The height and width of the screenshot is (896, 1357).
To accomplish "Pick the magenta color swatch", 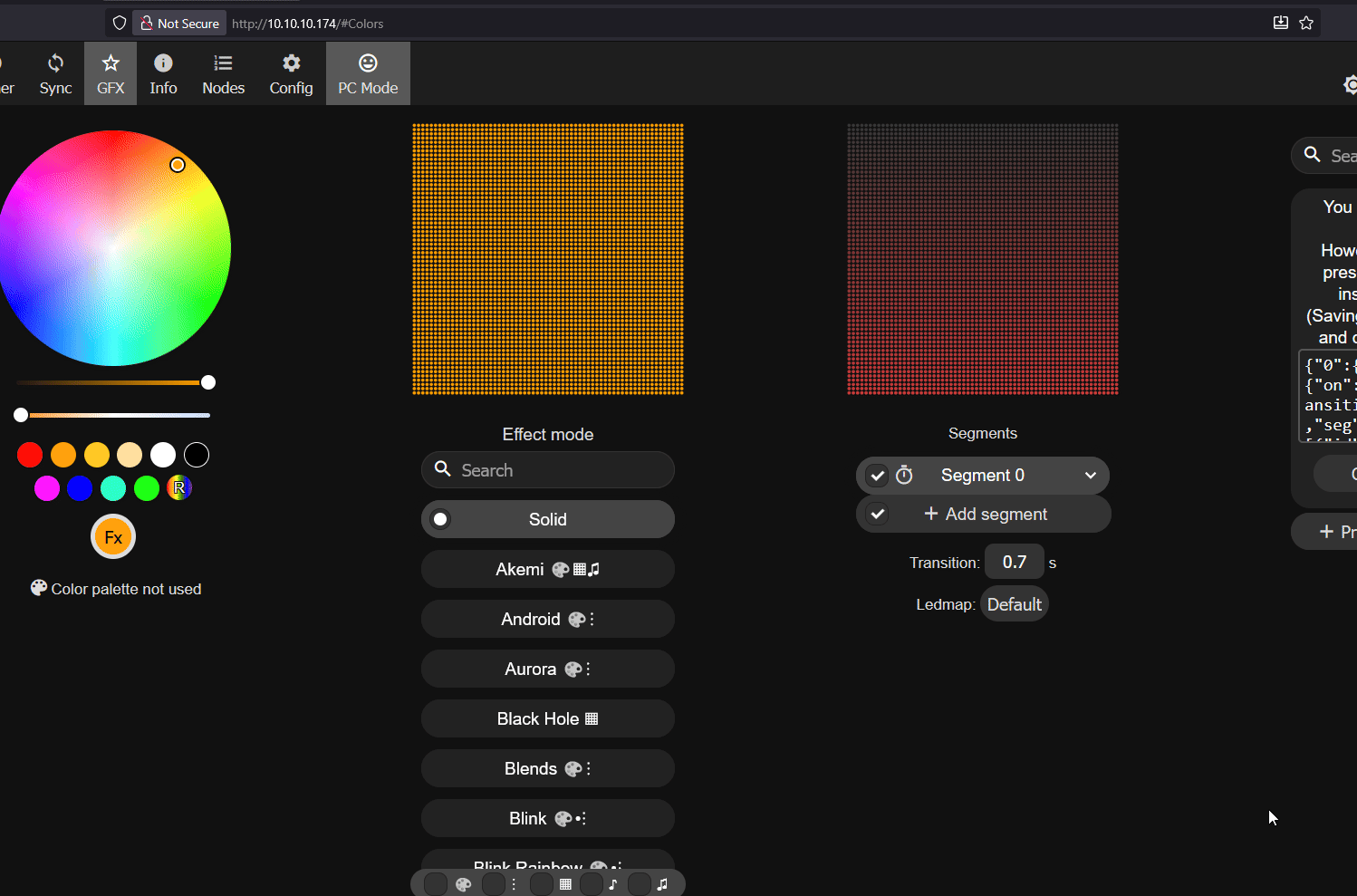I will [x=47, y=488].
